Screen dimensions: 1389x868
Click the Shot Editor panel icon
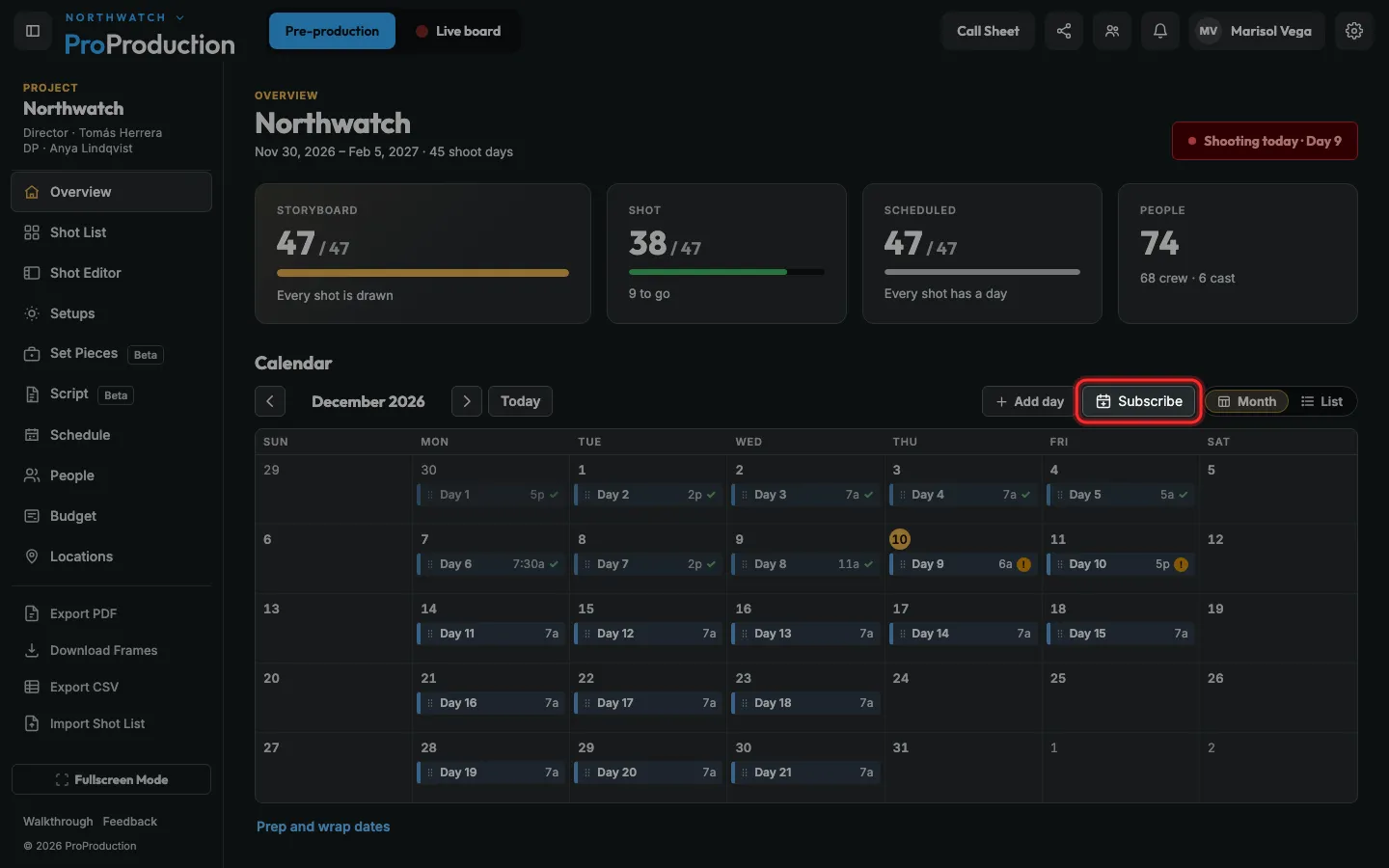(32, 273)
